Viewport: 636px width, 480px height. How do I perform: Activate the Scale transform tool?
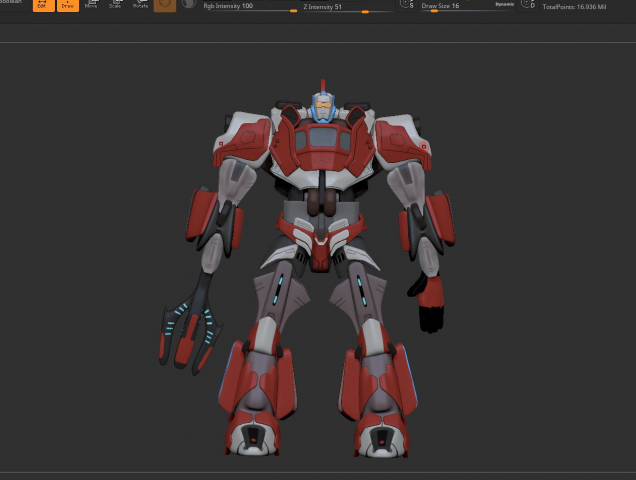[x=115, y=5]
